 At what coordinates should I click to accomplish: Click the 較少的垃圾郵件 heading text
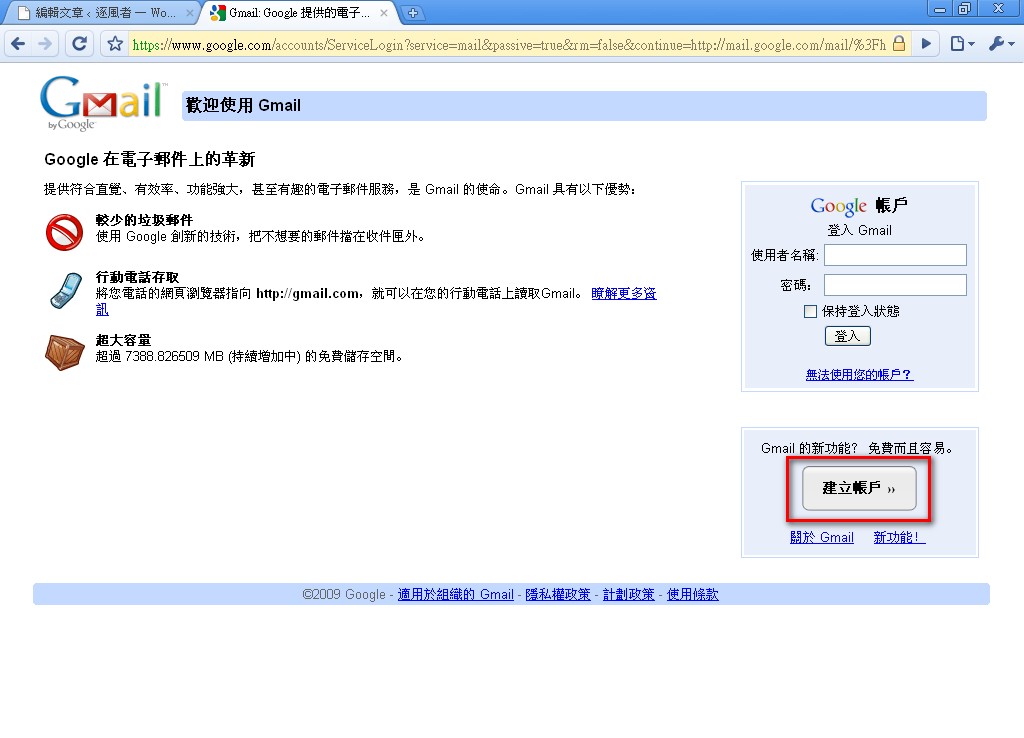(x=144, y=220)
